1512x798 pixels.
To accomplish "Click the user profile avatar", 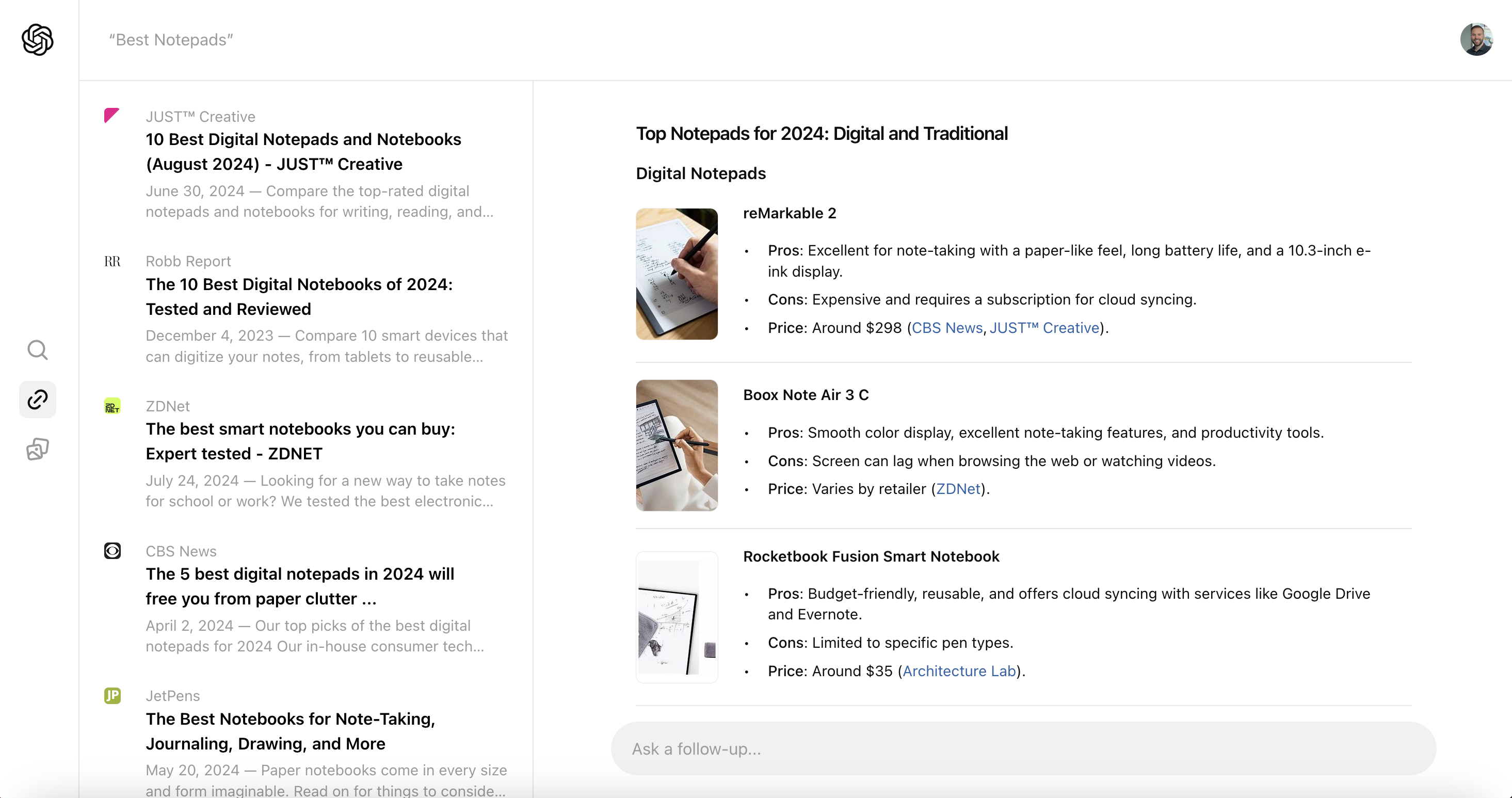I will tap(1476, 39).
